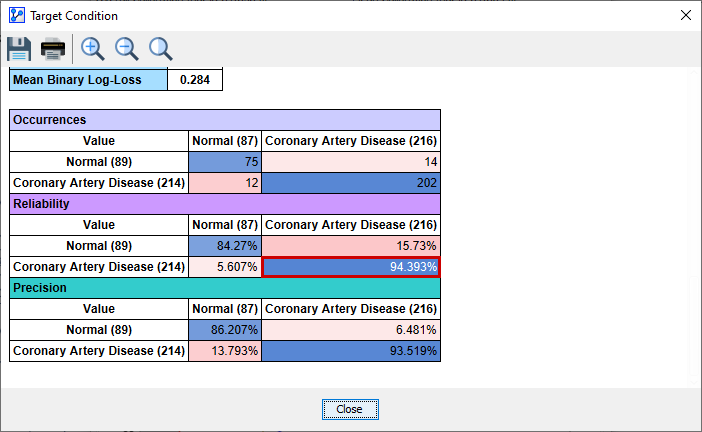Screen dimensions: 702x432
Task: Close the Target Condition window with X
Action: coord(685,15)
